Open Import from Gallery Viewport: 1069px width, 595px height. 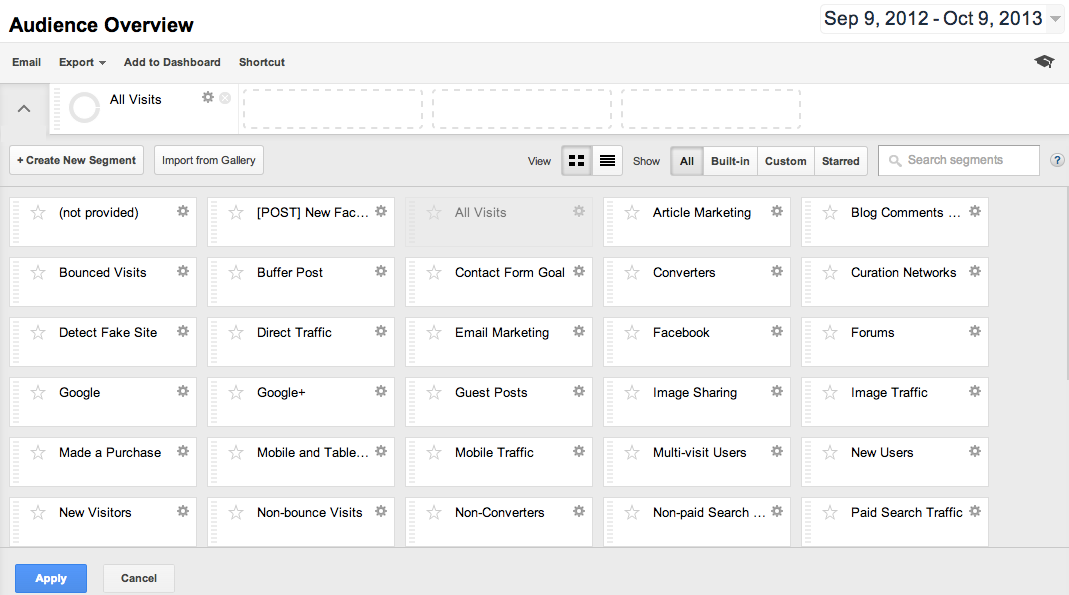point(208,160)
